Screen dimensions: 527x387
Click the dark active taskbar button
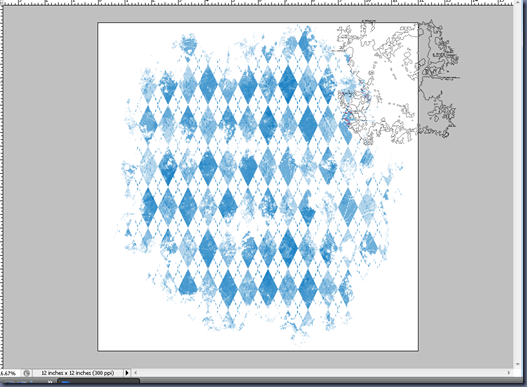click(x=98, y=382)
